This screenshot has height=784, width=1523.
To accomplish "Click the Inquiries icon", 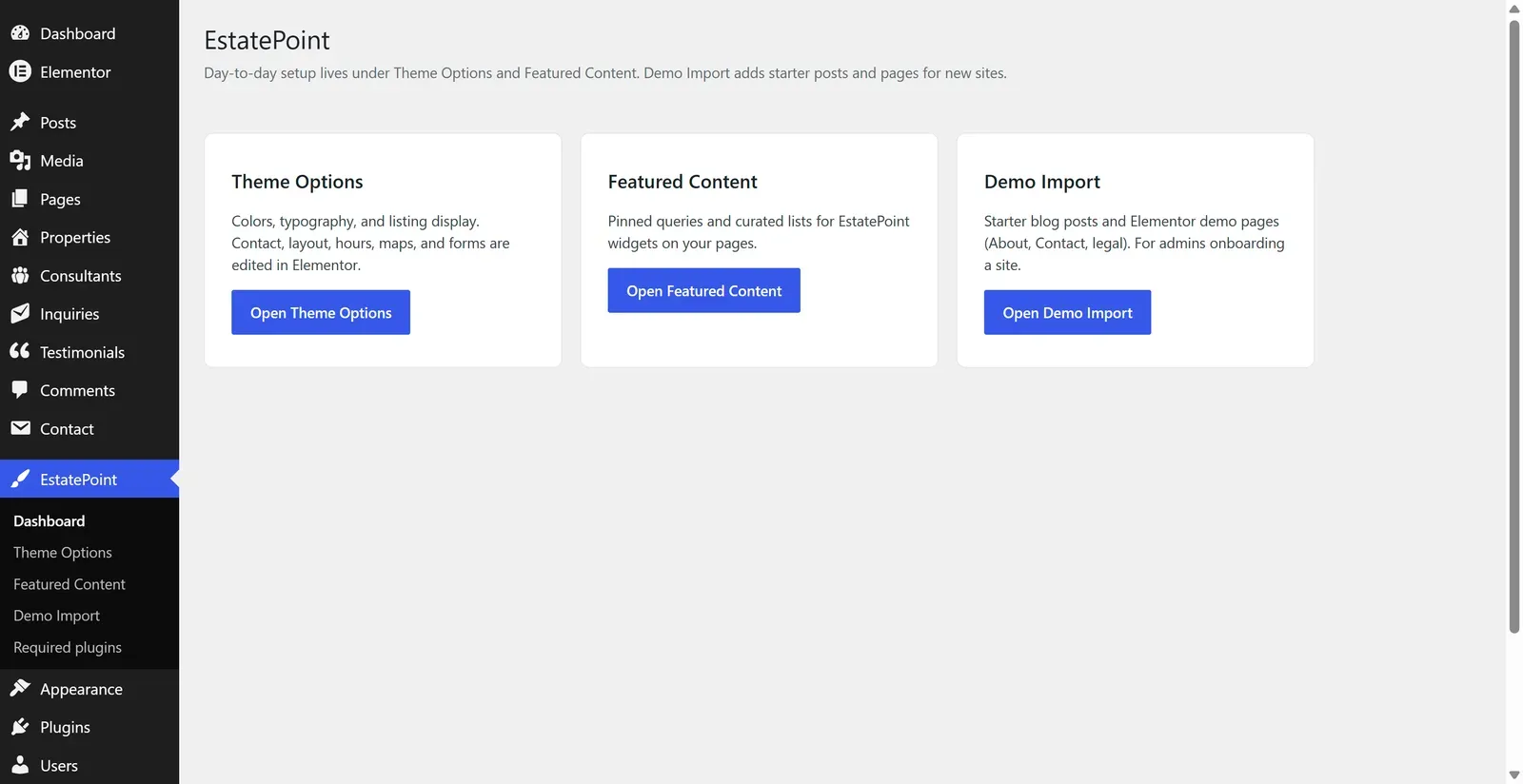I will (x=20, y=313).
